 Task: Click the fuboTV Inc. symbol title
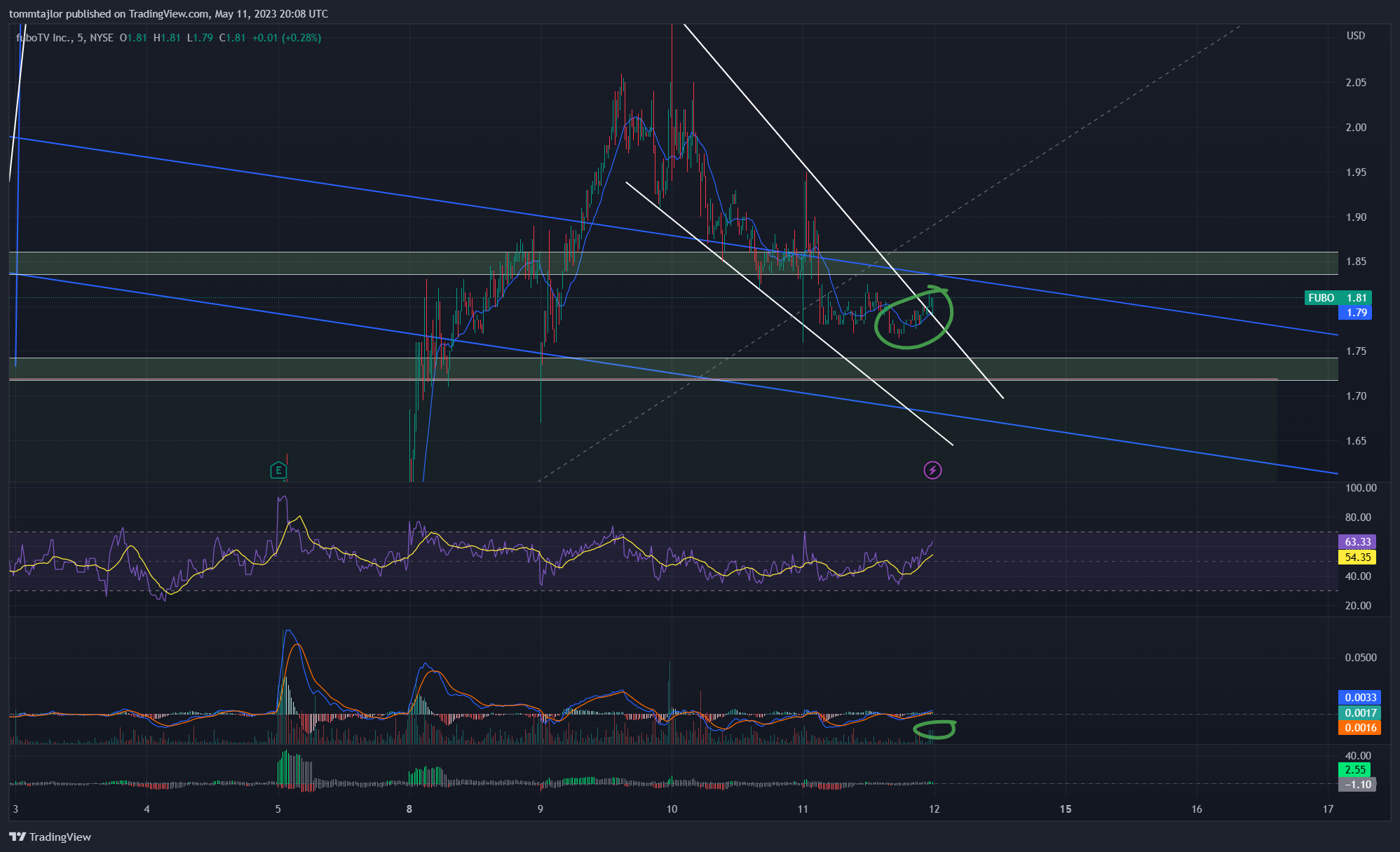(43, 38)
